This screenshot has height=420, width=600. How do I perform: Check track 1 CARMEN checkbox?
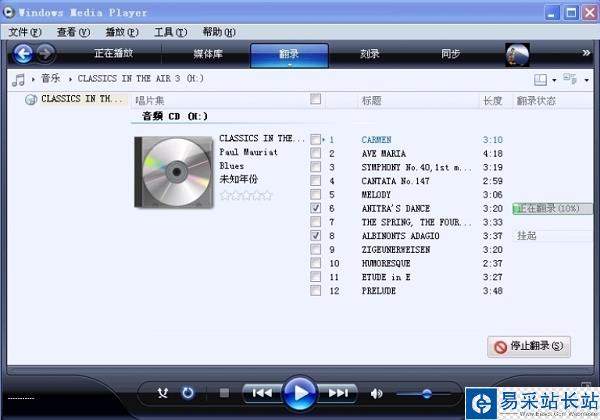pyautogui.click(x=315, y=139)
